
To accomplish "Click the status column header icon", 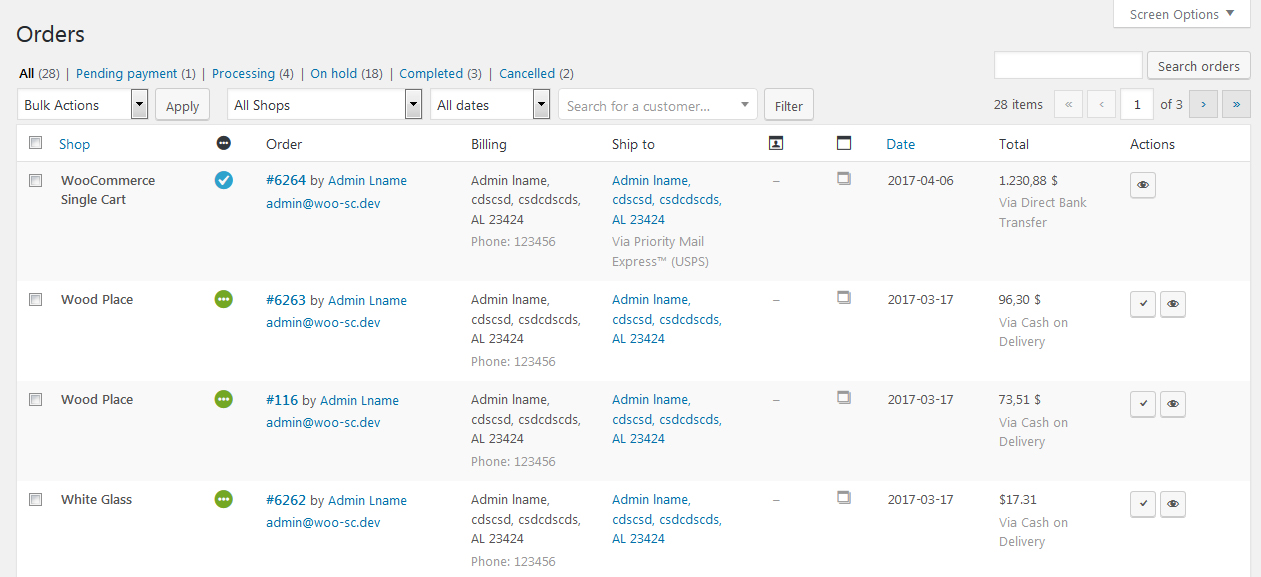I will click(x=224, y=144).
